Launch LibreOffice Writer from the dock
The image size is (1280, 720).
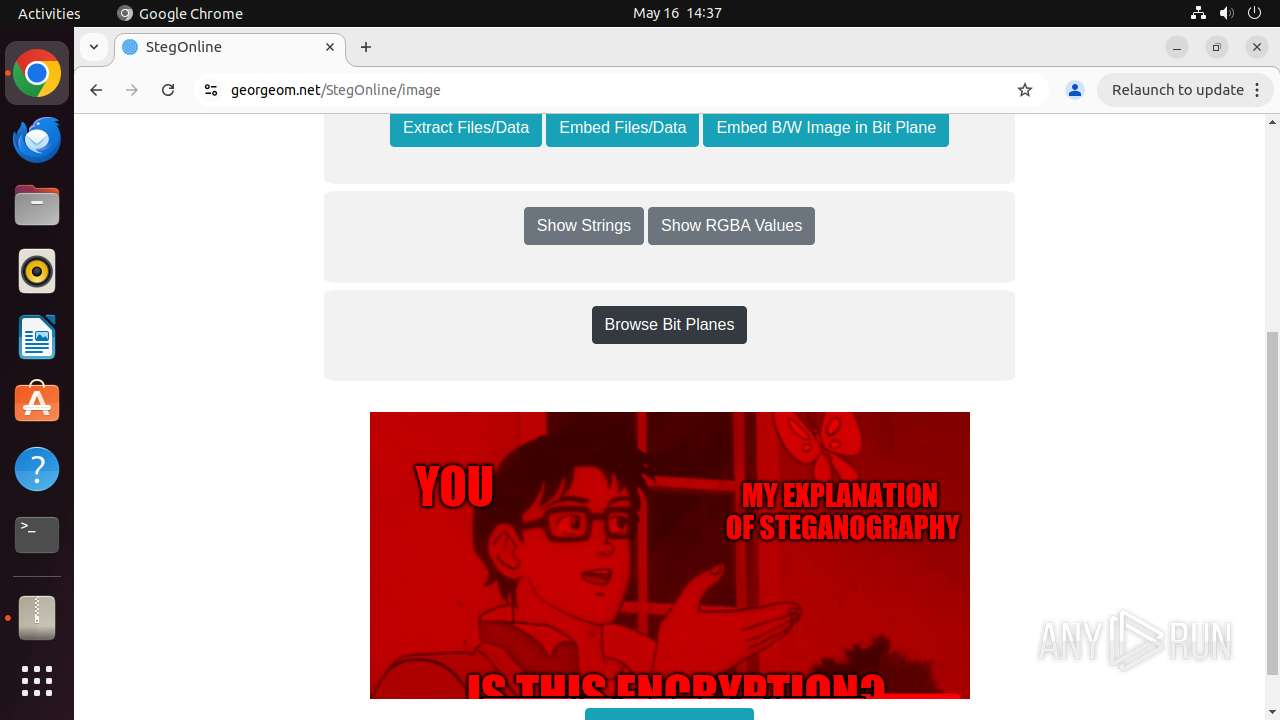click(x=37, y=337)
